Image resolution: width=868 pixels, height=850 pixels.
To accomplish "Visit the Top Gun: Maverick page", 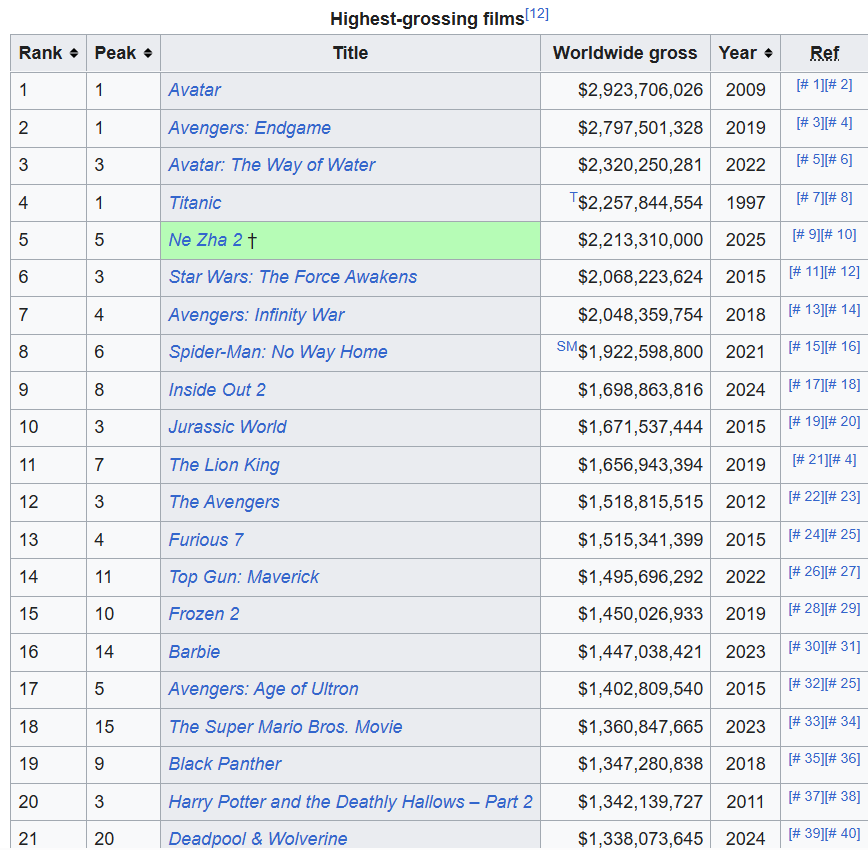I will pyautogui.click(x=244, y=577).
